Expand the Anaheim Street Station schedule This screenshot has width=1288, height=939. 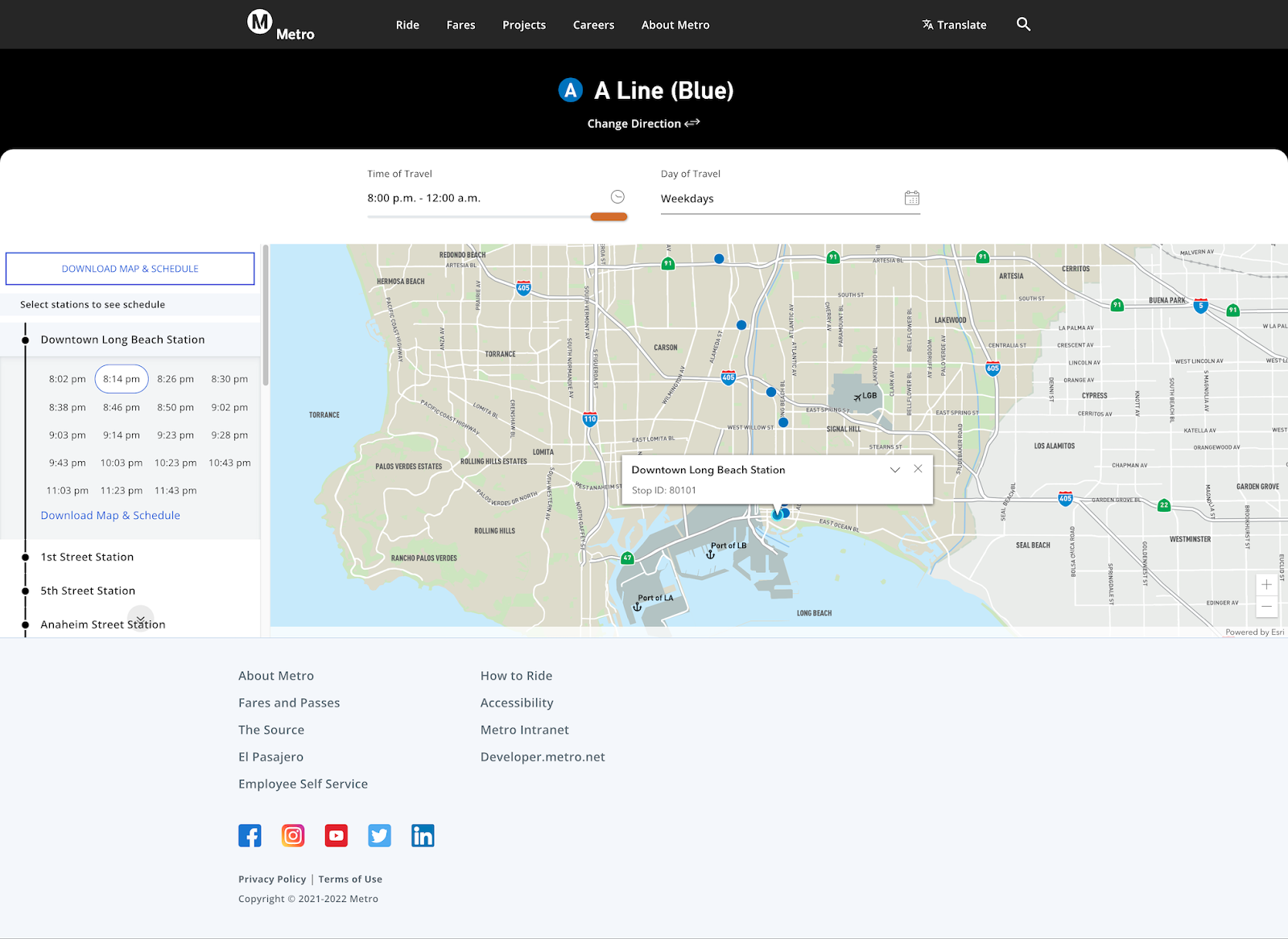pos(103,624)
